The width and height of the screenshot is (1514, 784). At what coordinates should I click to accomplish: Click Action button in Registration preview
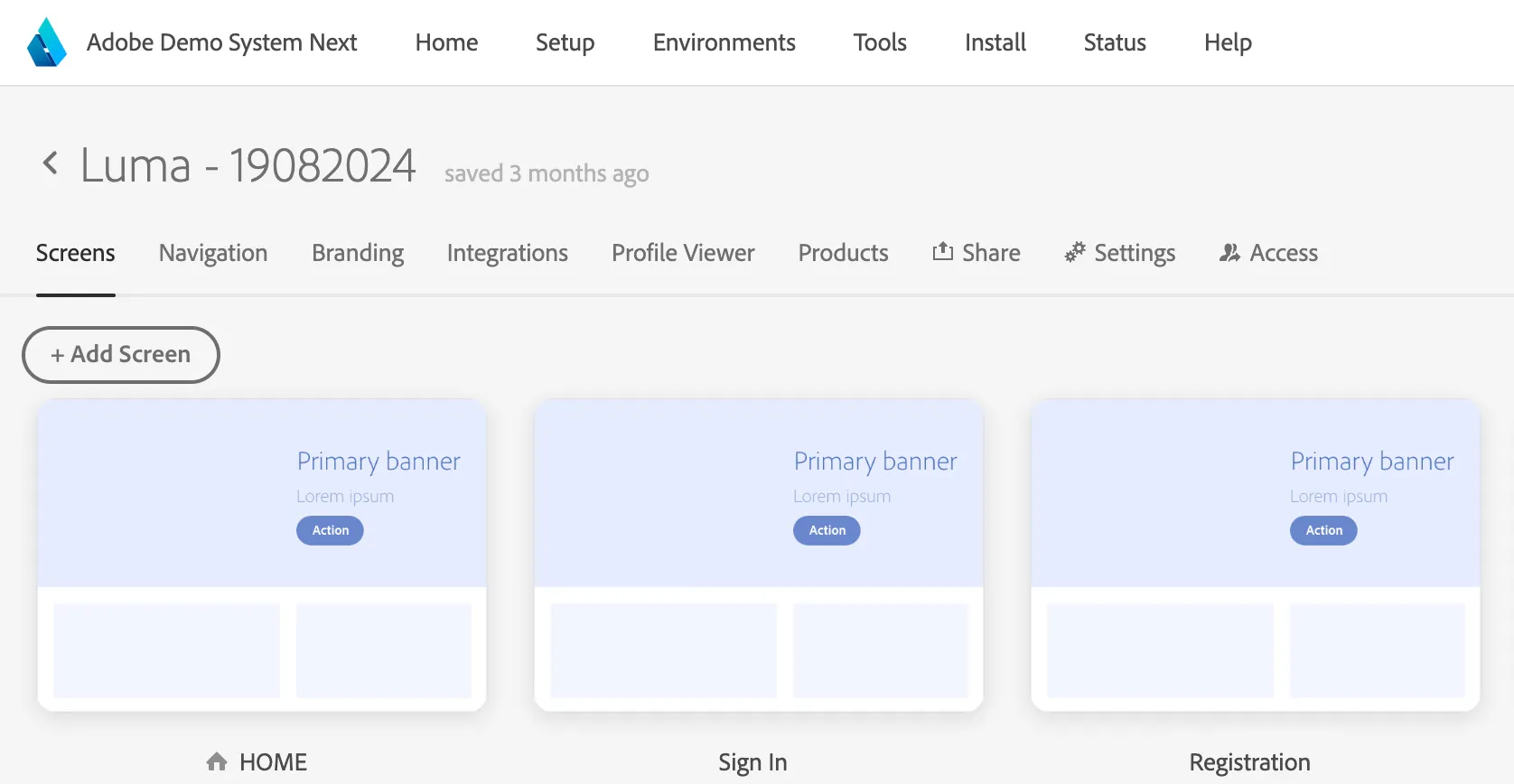coord(1324,530)
